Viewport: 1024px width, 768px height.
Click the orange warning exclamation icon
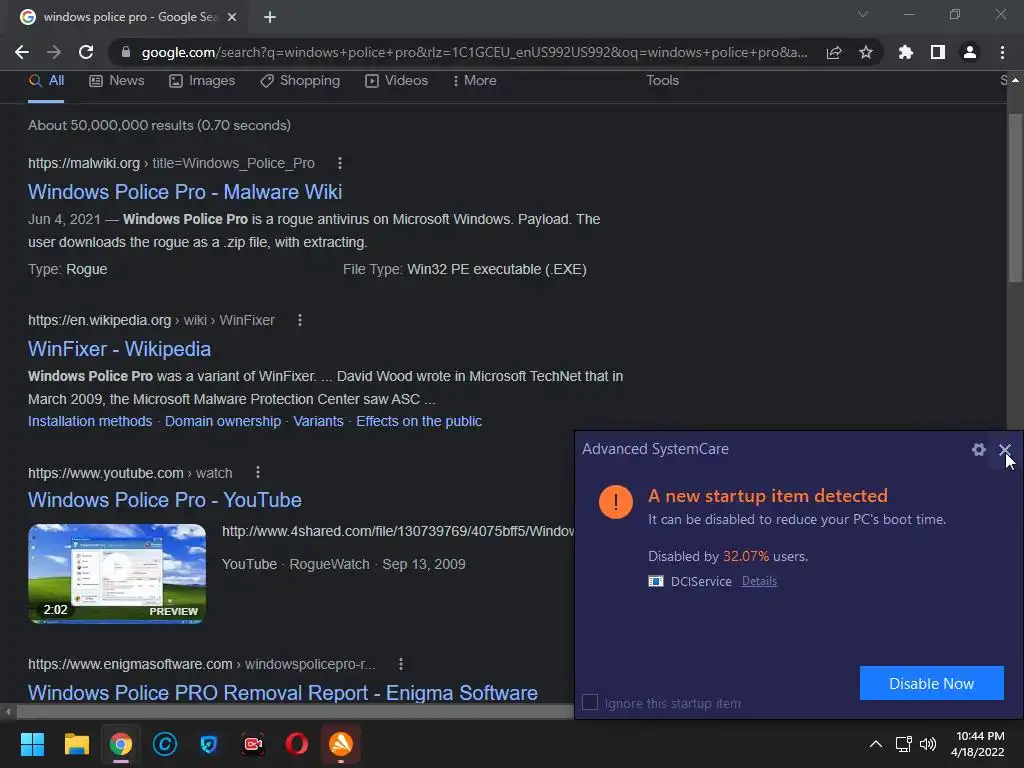tap(615, 502)
